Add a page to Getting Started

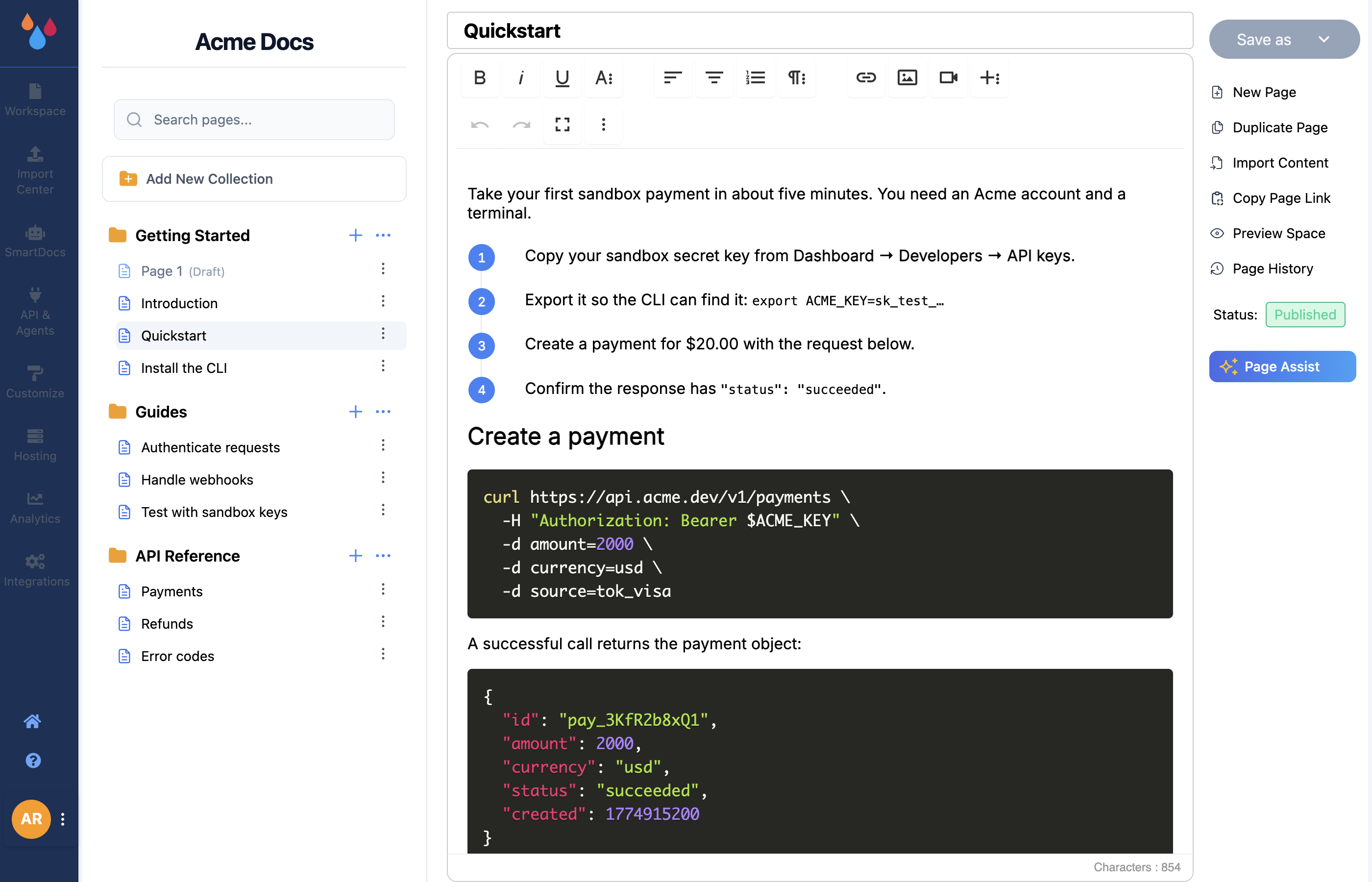(356, 235)
